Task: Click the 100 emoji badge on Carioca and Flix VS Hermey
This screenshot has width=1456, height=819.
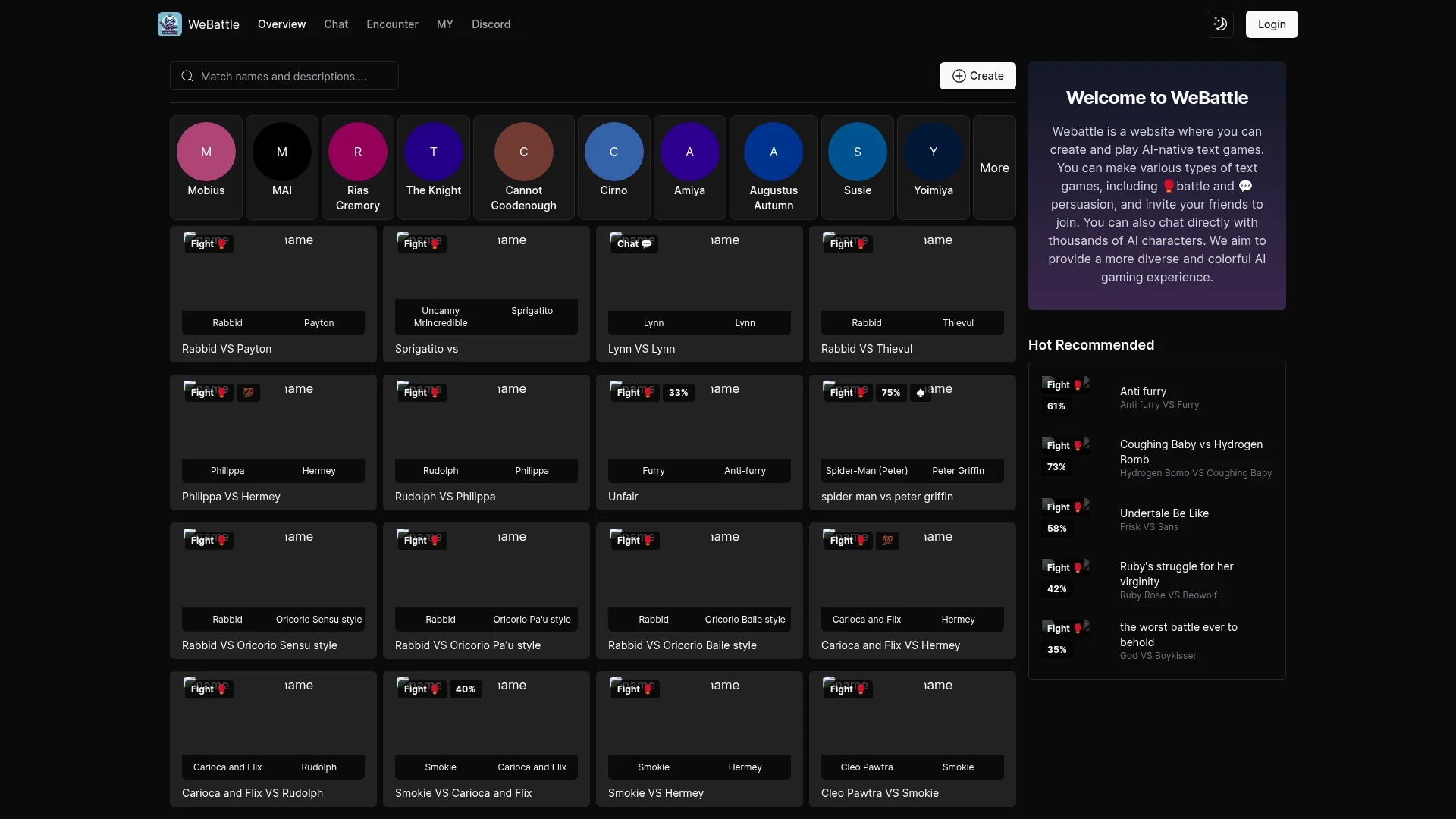Action: click(887, 541)
